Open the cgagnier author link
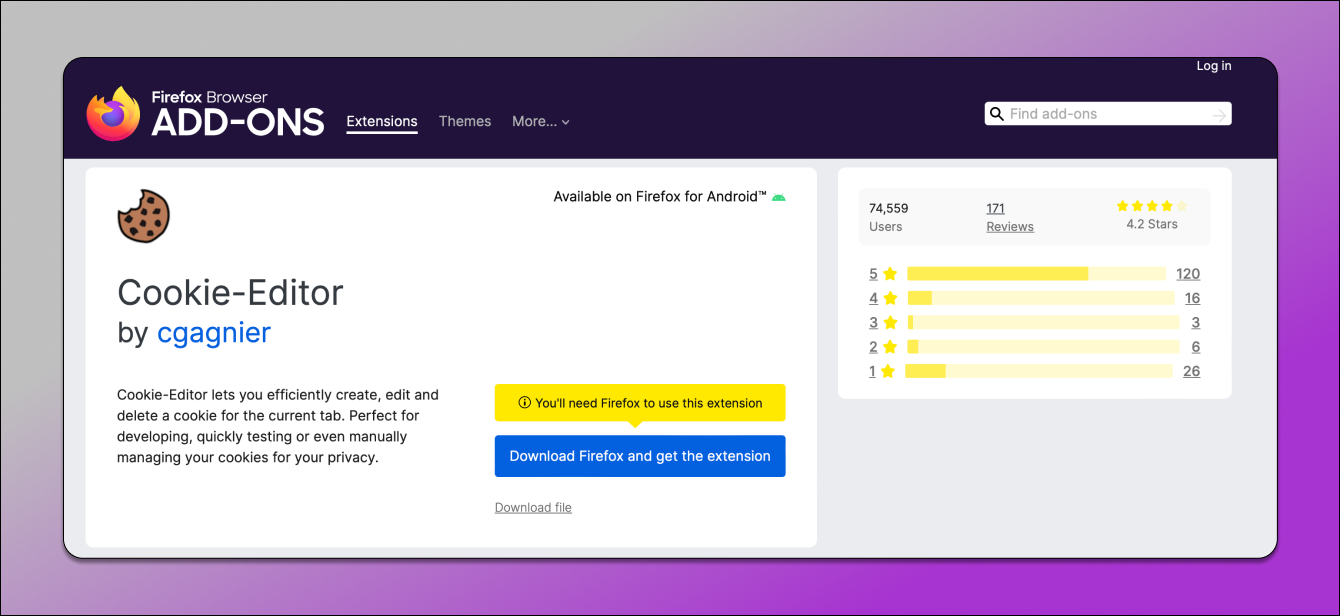The image size is (1340, 616). (214, 332)
